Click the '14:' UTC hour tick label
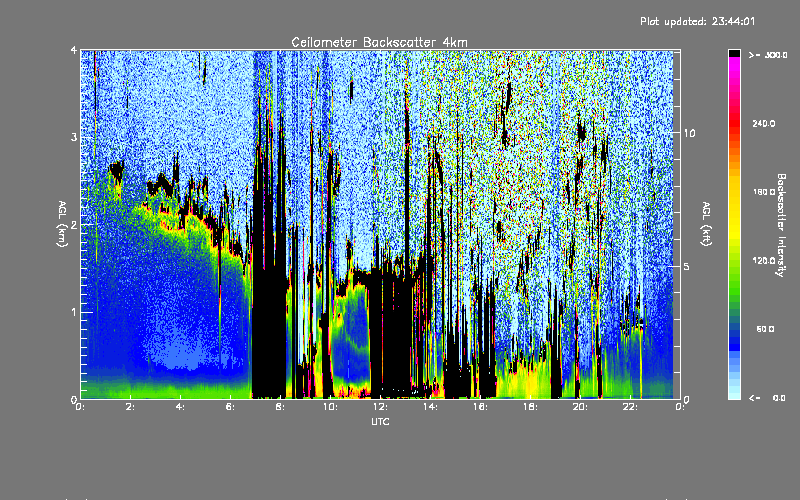Image resolution: width=800 pixels, height=500 pixels. (x=430, y=407)
